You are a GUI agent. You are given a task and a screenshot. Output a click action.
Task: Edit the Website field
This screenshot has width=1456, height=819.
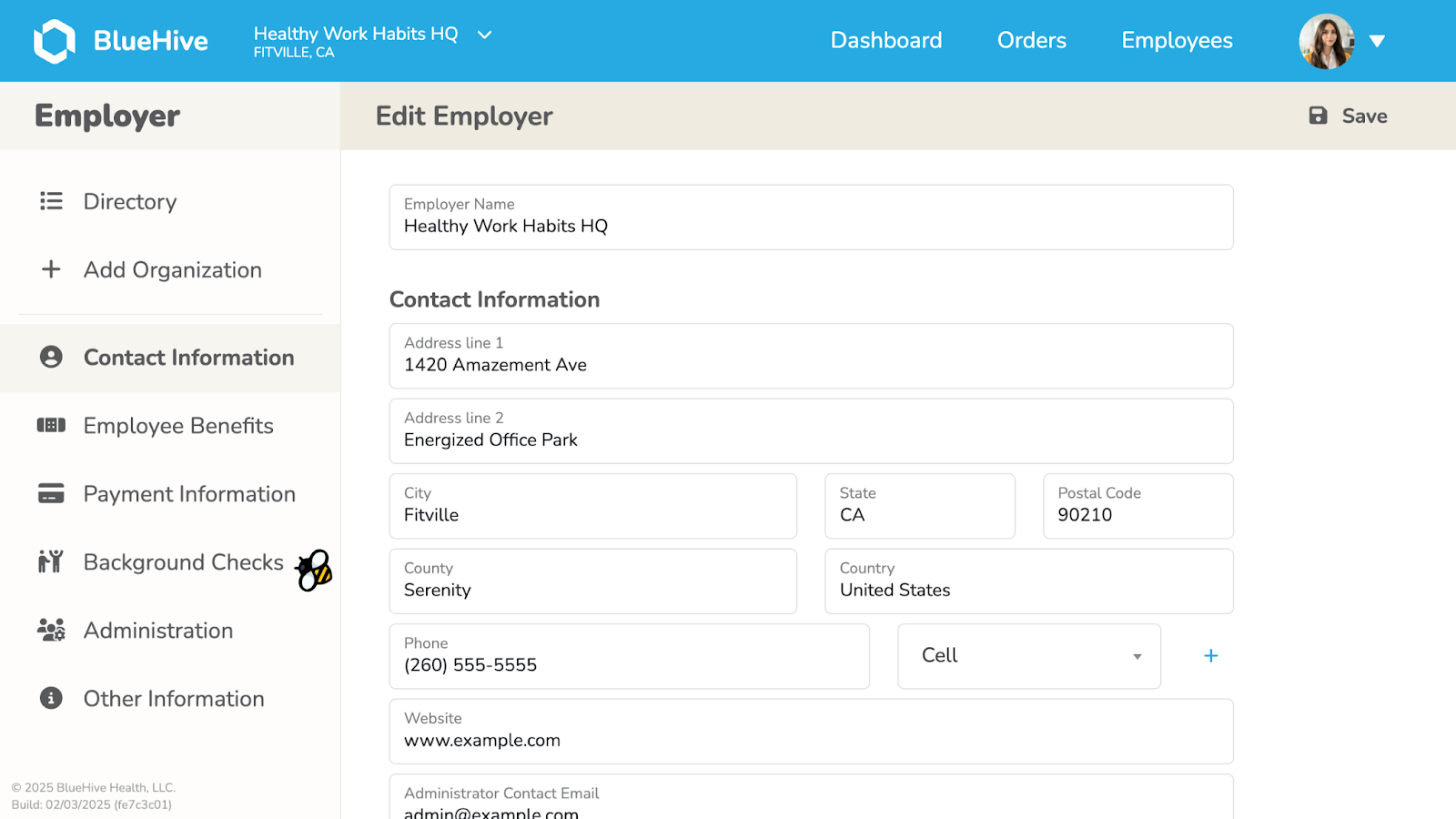click(811, 732)
